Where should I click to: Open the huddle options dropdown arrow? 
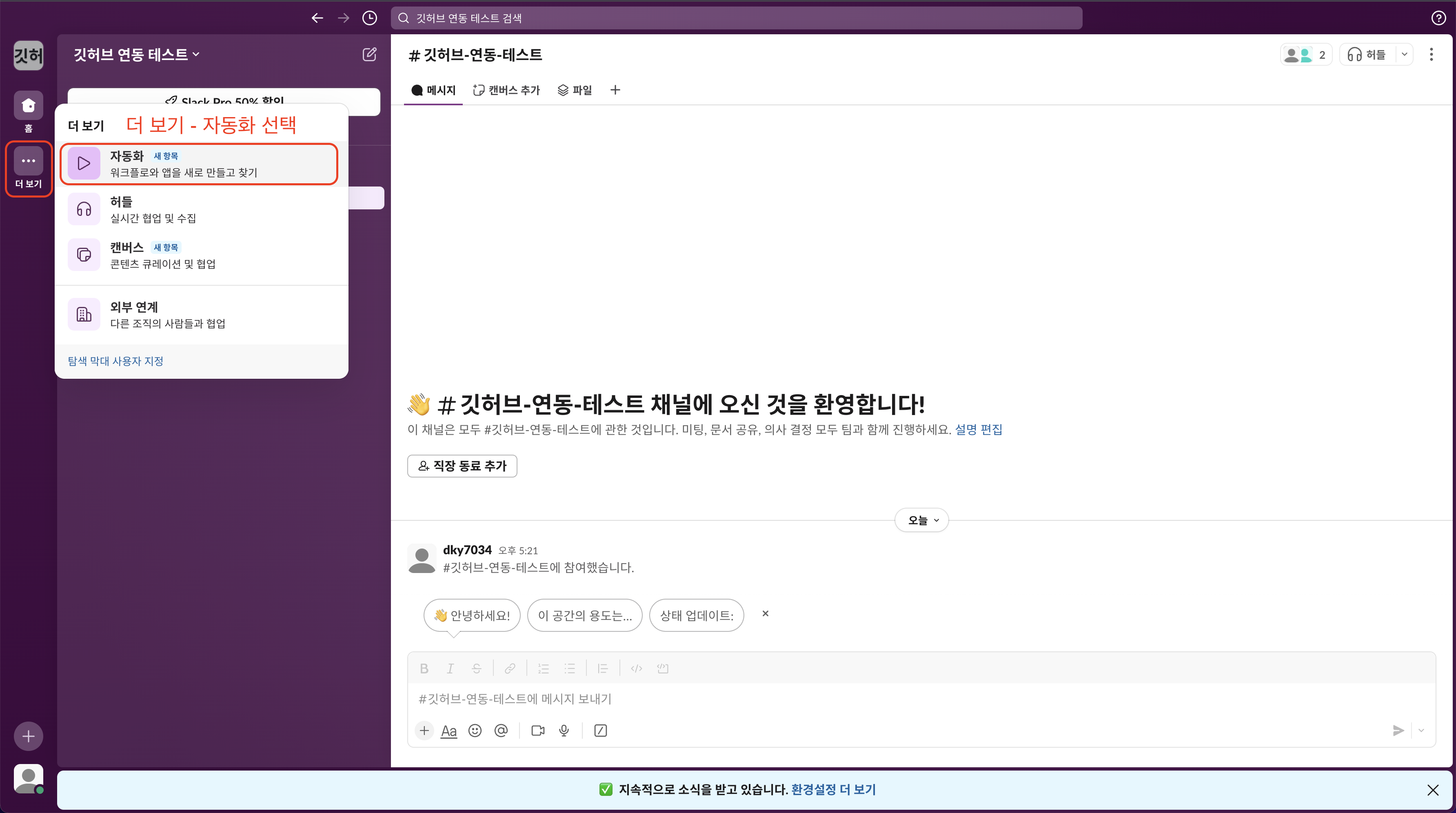[1404, 54]
